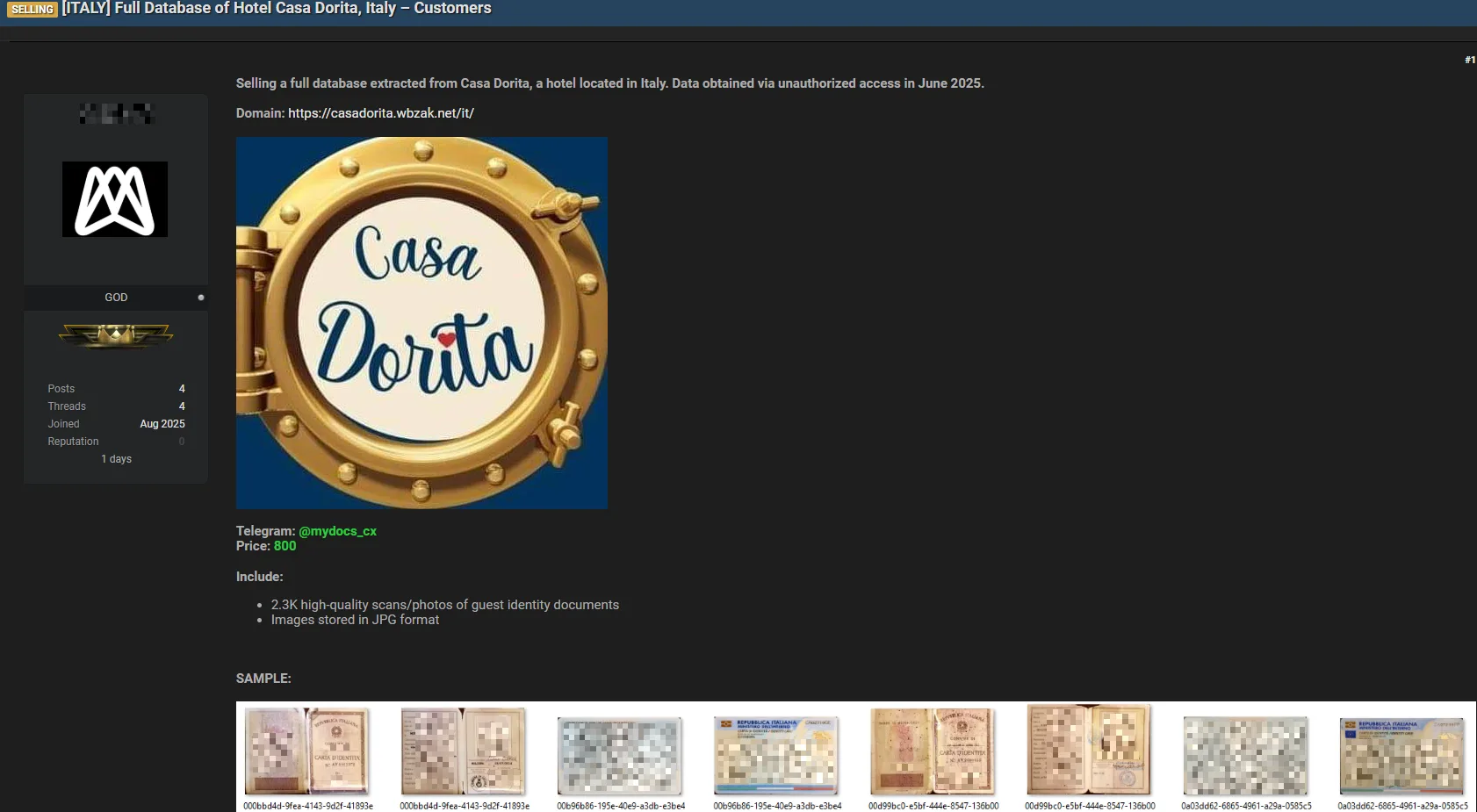Viewport: 1477px width, 812px height.
Task: Open the first sample thumbnail
Action: pos(306,751)
